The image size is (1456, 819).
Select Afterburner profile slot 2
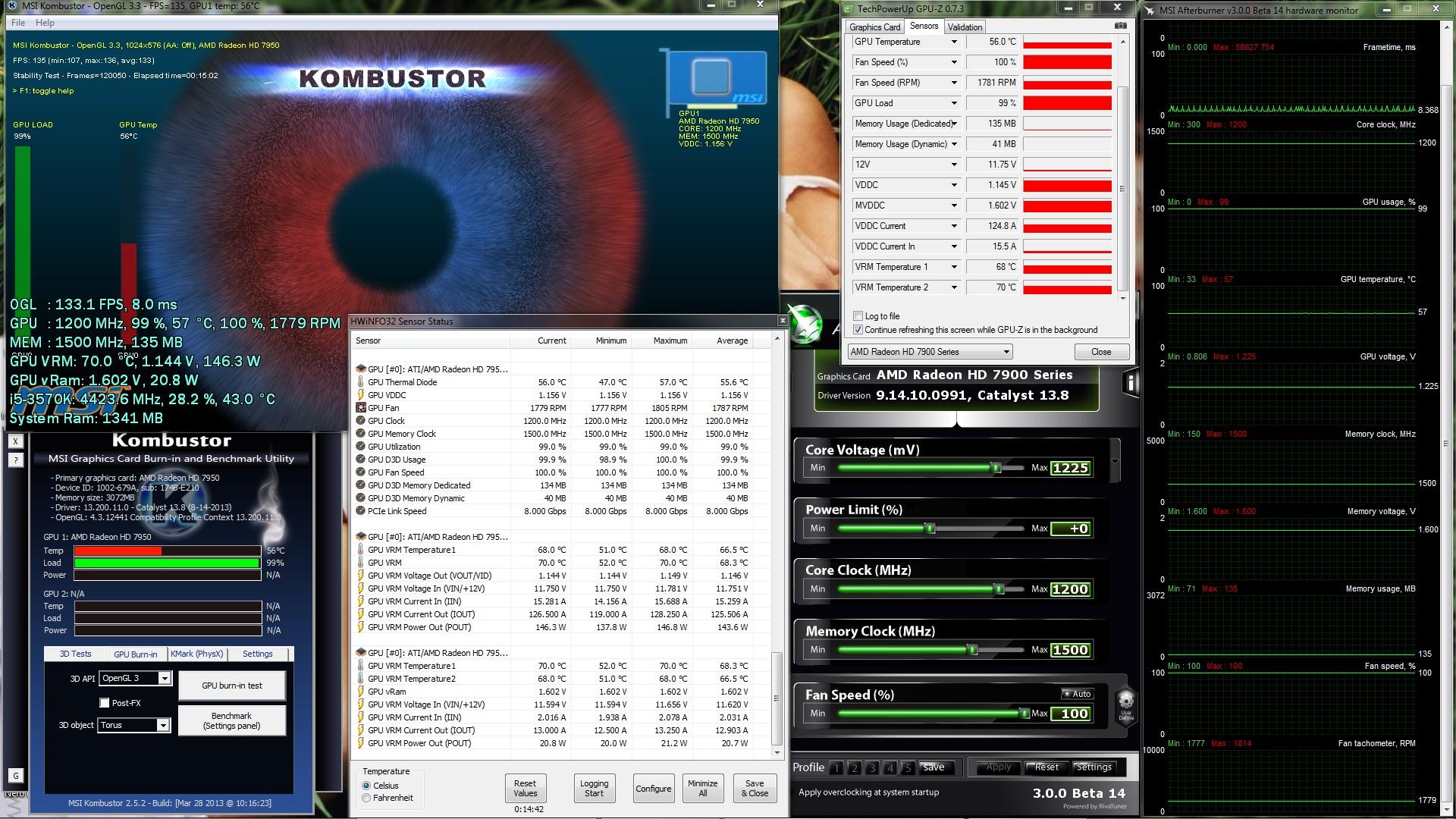855,767
